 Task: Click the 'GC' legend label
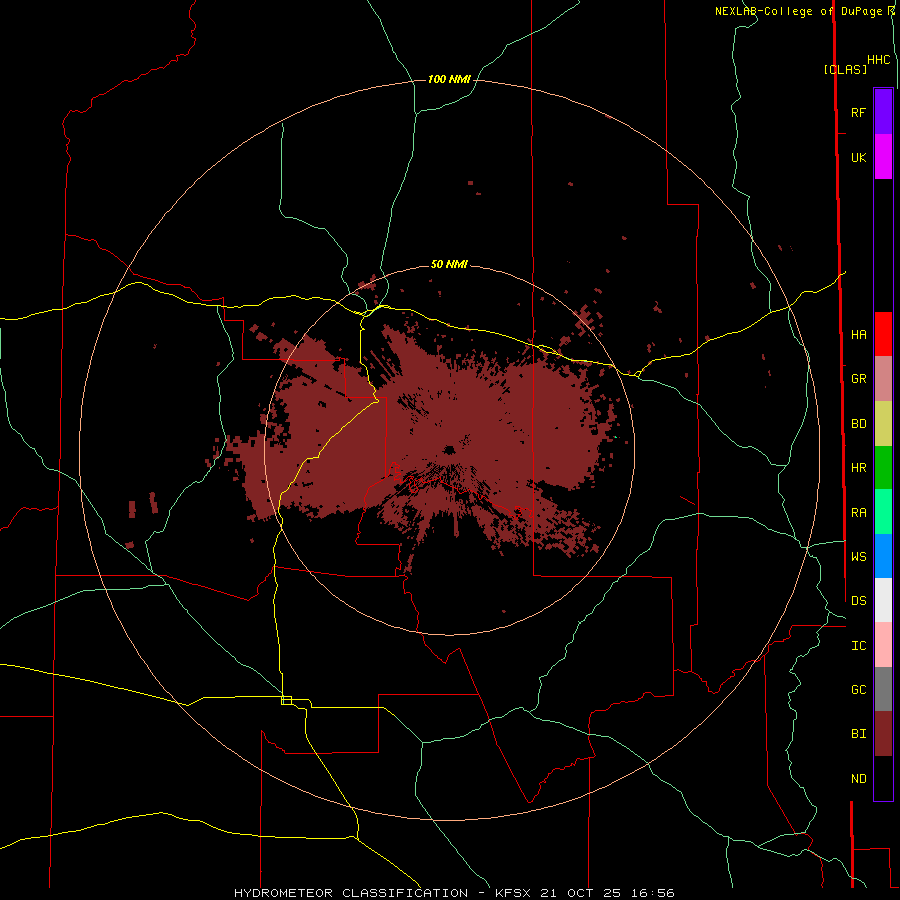coord(858,689)
